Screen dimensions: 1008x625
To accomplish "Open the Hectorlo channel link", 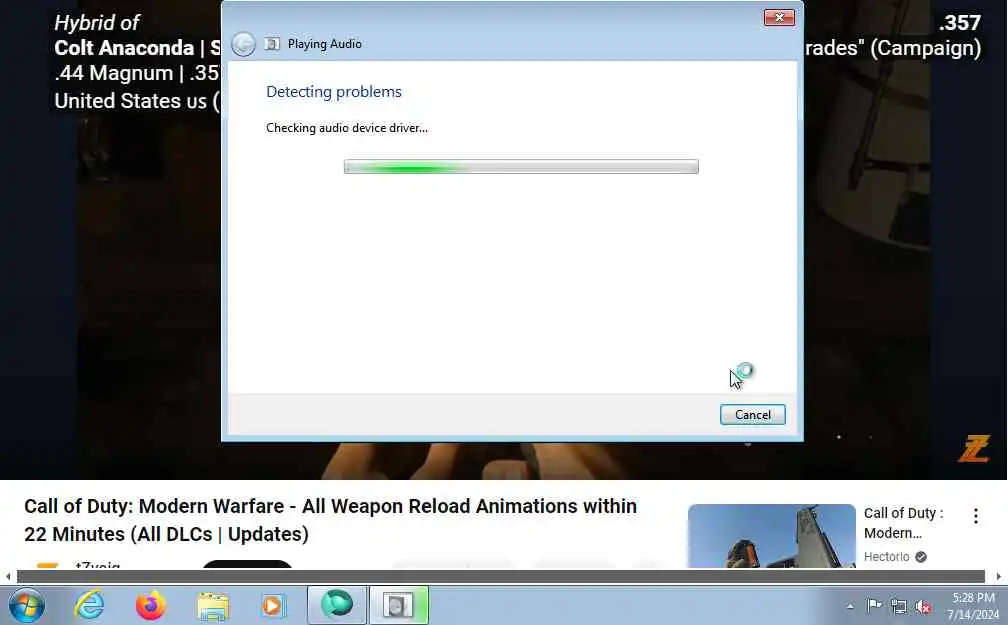I will tap(886, 557).
